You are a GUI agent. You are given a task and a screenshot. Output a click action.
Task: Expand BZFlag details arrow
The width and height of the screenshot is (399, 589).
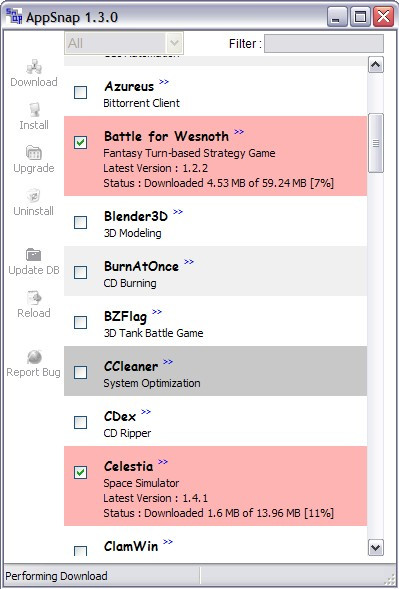(x=157, y=311)
